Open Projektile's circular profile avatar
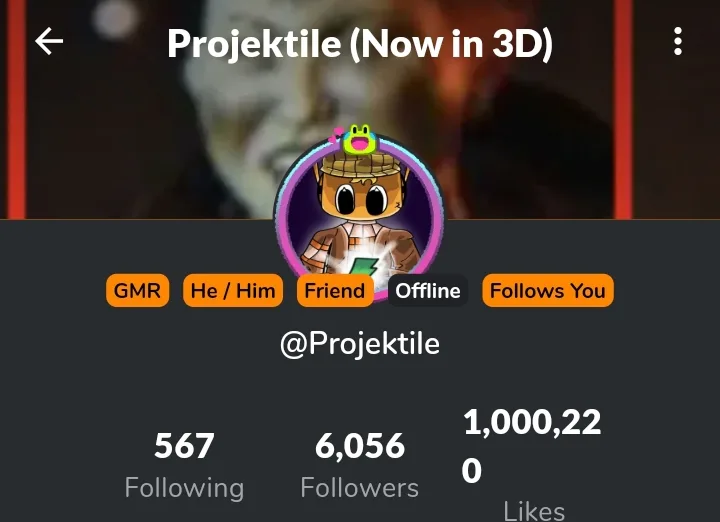This screenshot has width=720, height=522. (x=360, y=215)
